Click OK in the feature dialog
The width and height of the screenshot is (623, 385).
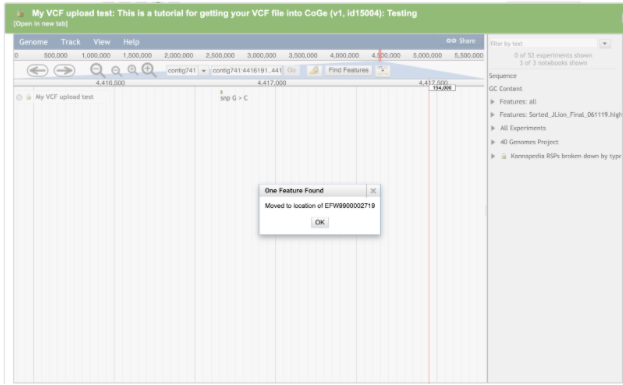pos(320,222)
